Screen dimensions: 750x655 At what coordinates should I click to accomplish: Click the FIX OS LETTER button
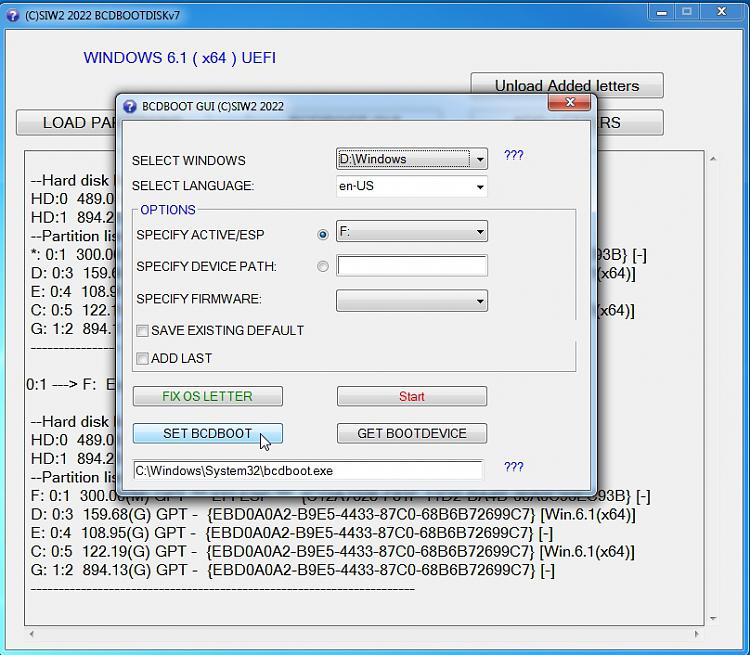pos(208,396)
